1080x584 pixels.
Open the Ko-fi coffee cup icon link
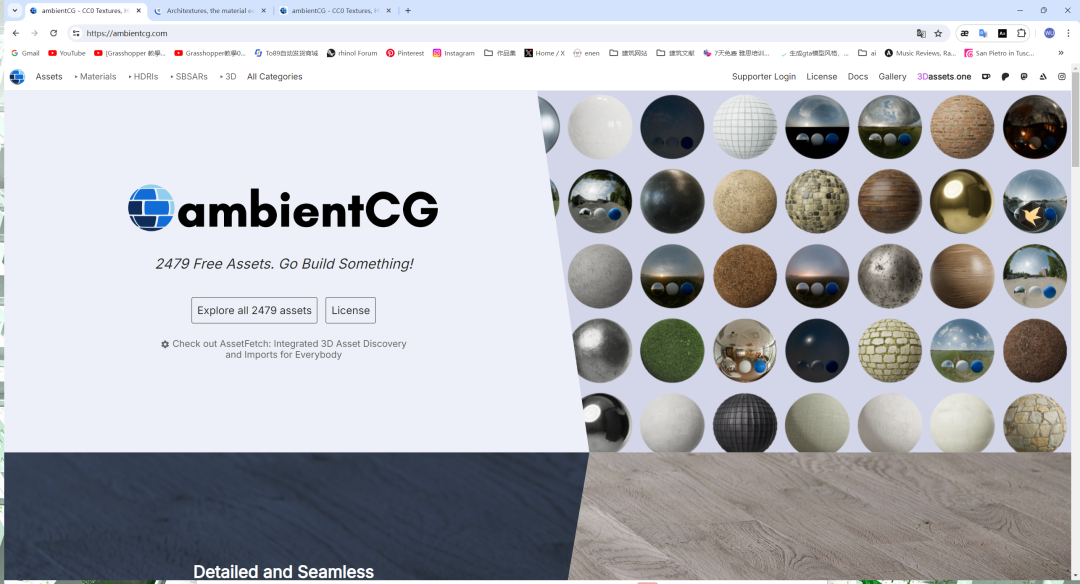986,76
